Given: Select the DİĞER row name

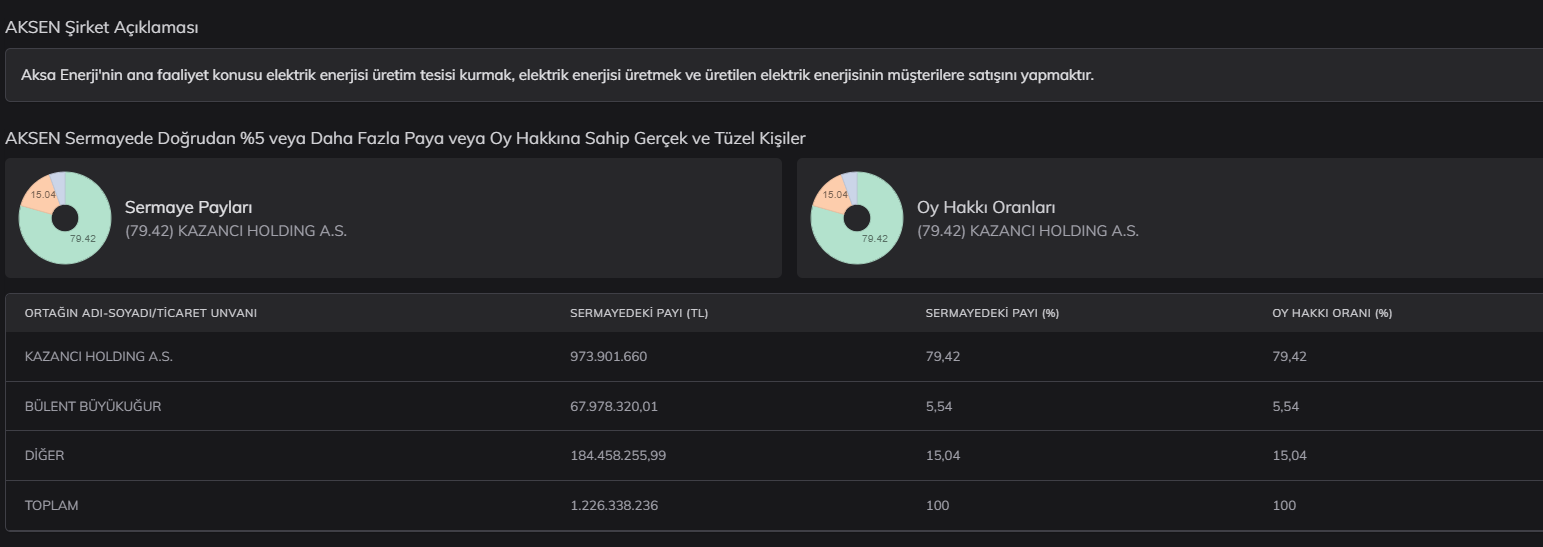Looking at the screenshot, I should point(44,456).
